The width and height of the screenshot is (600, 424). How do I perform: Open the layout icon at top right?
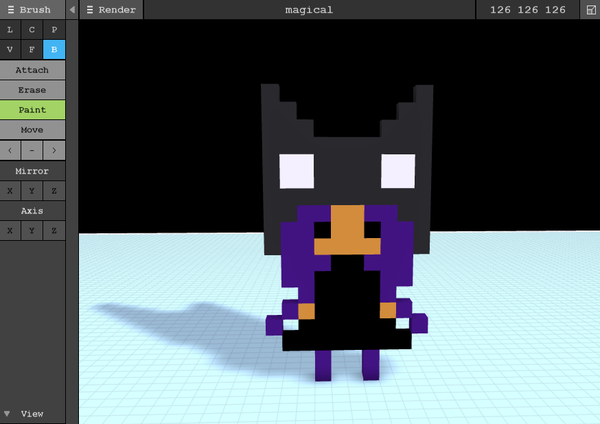[x=591, y=10]
